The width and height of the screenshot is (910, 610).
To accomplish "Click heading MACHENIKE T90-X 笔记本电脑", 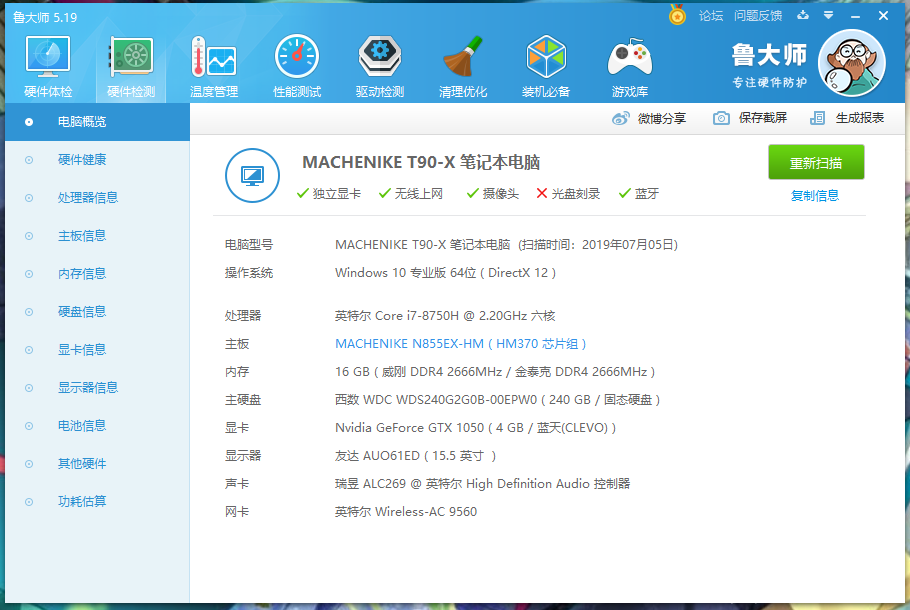I will tap(421, 162).
